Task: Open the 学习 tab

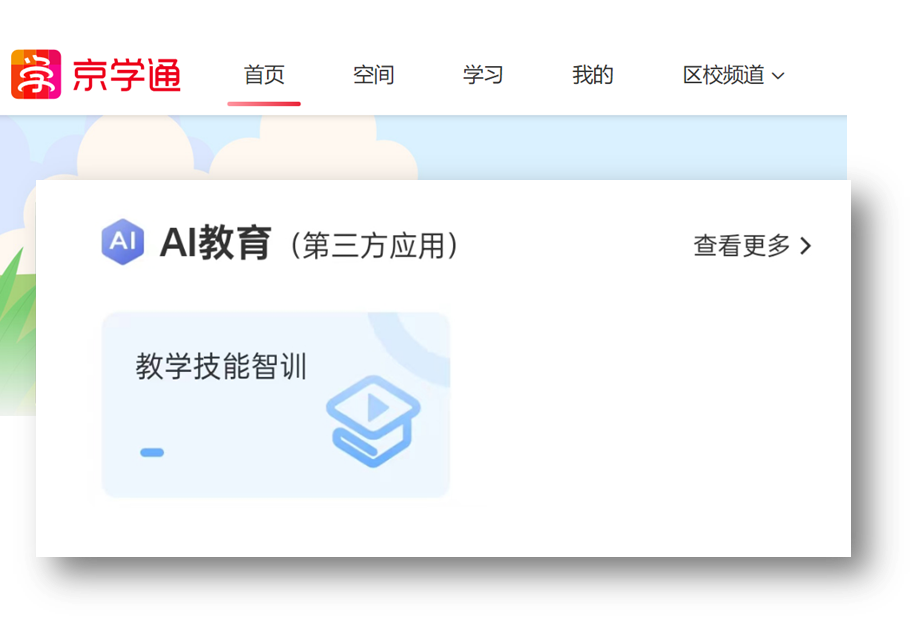Action: pyautogui.click(x=483, y=75)
